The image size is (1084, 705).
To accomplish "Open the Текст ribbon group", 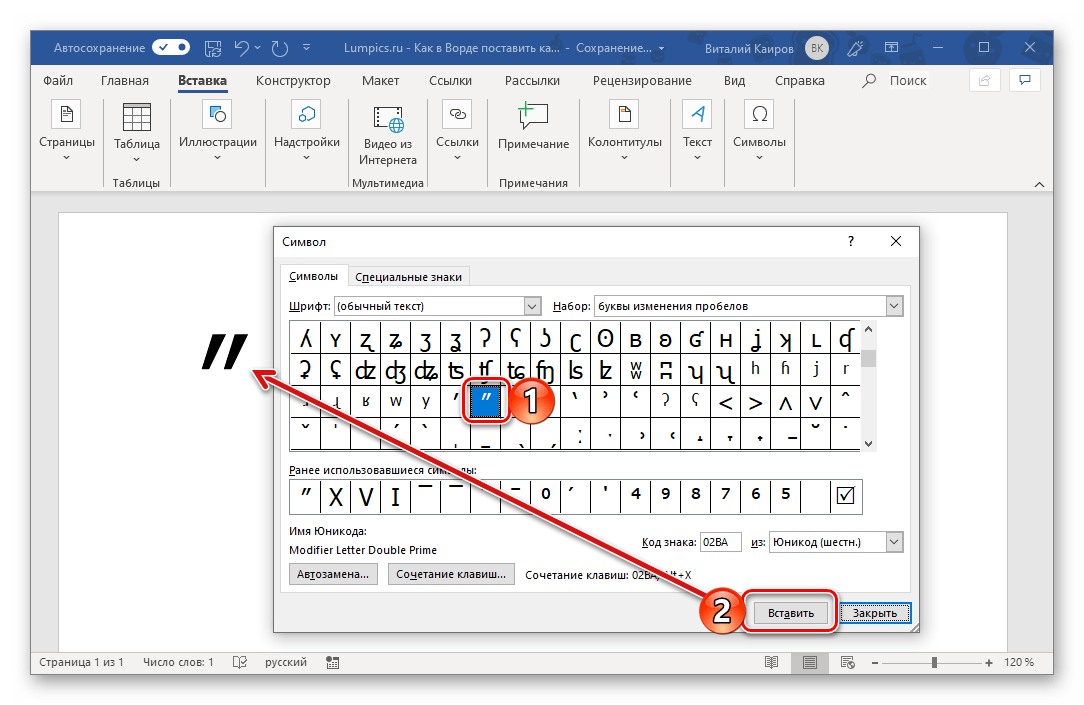I will pos(697,131).
